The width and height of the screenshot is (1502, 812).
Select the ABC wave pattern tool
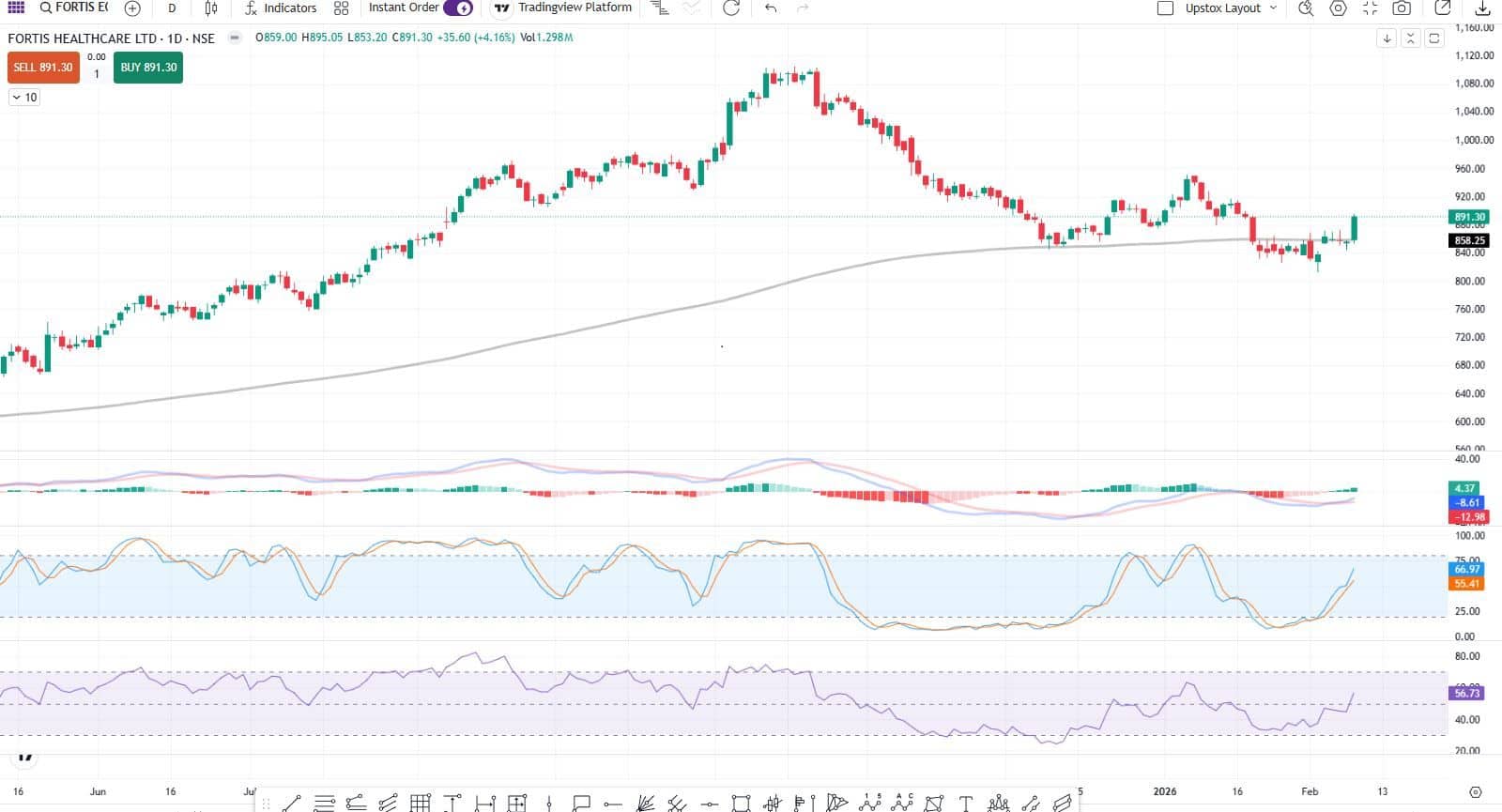pos(902,803)
